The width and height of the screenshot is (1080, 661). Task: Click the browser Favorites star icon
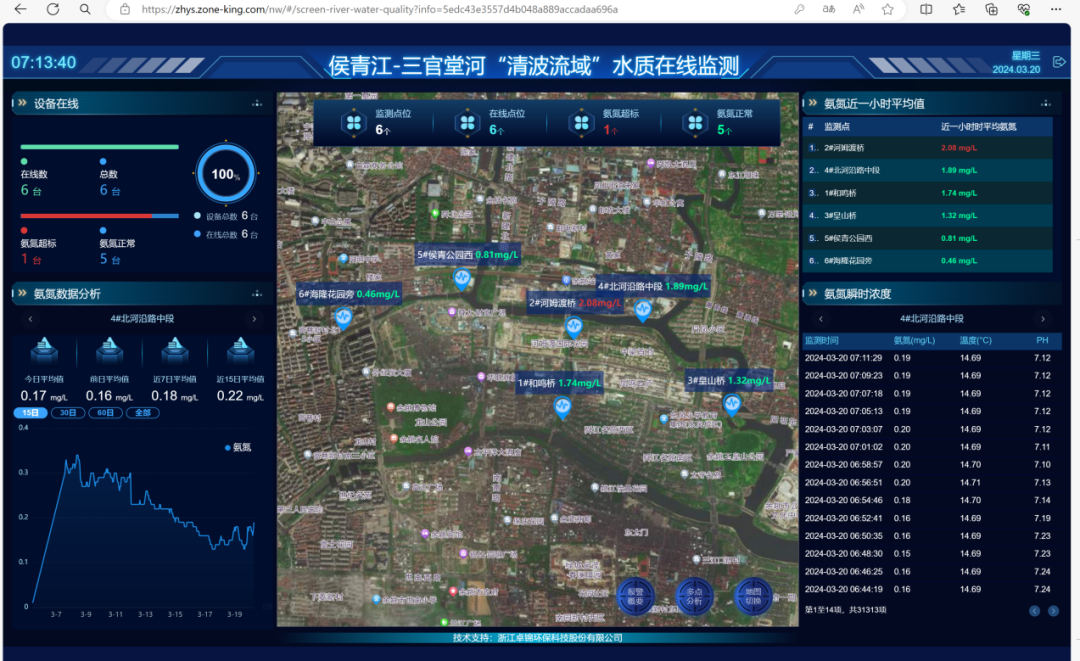point(888,9)
